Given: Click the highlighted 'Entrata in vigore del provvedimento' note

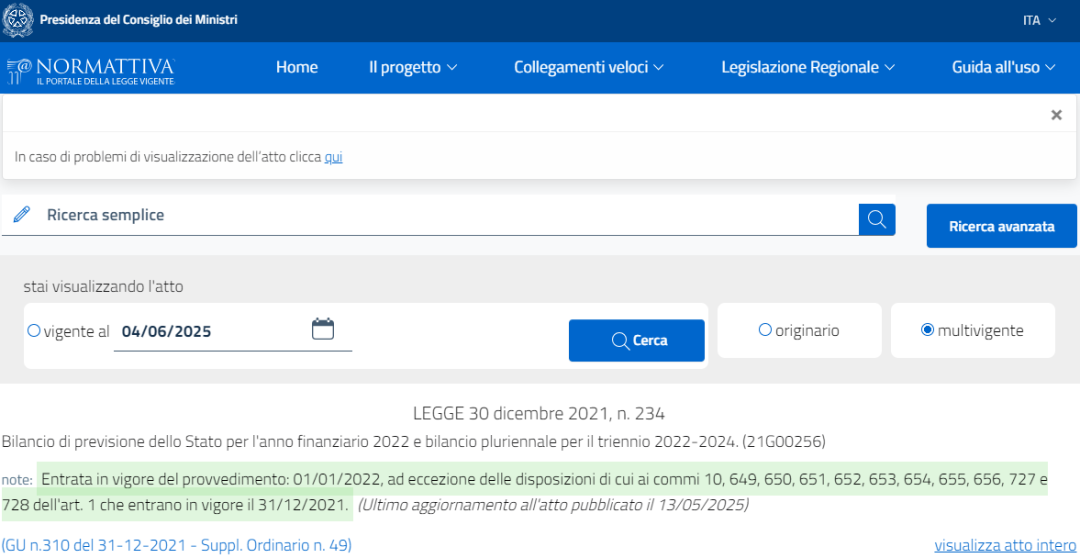Looking at the screenshot, I should [525, 491].
